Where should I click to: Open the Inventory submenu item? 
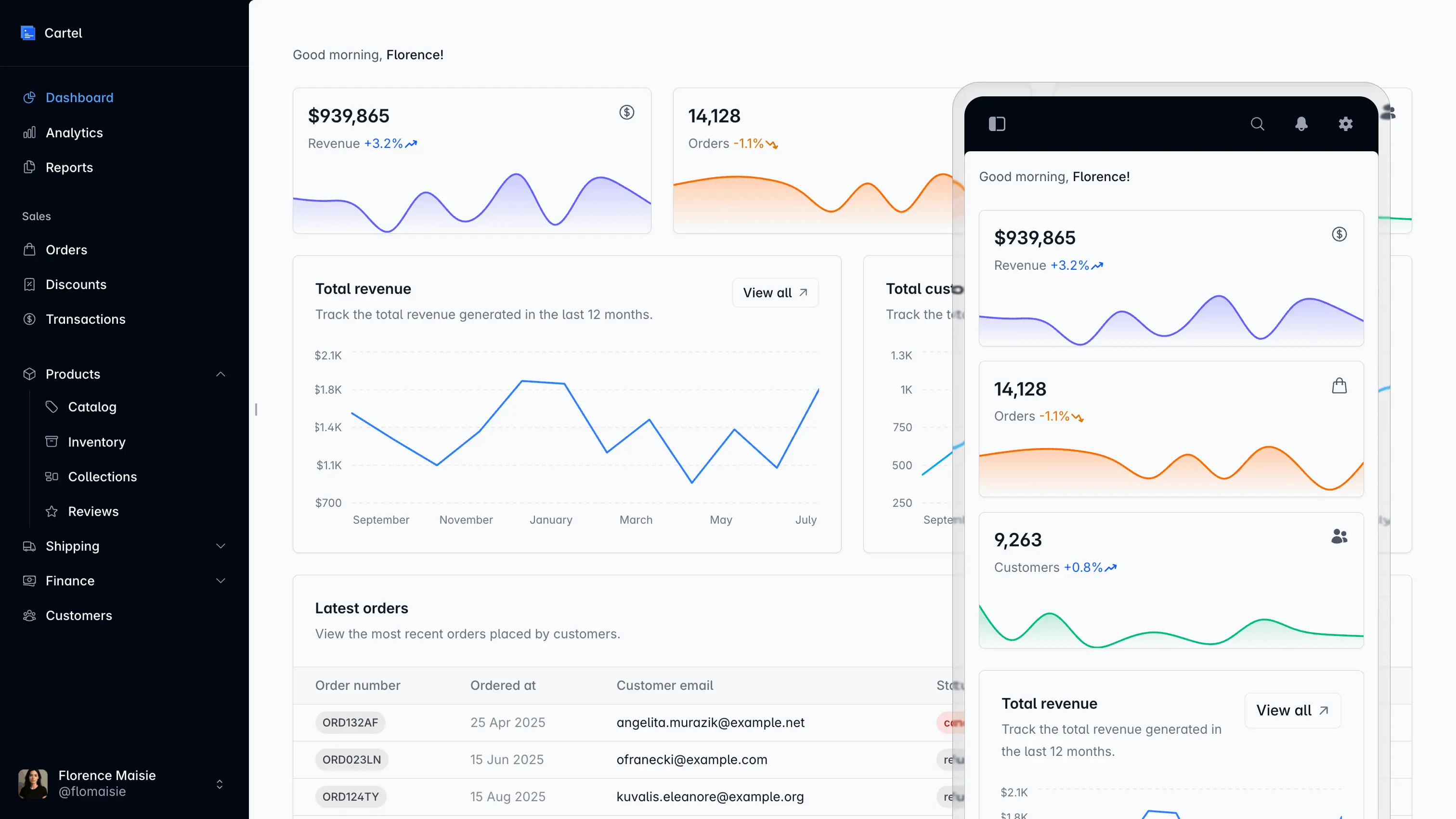coord(97,442)
